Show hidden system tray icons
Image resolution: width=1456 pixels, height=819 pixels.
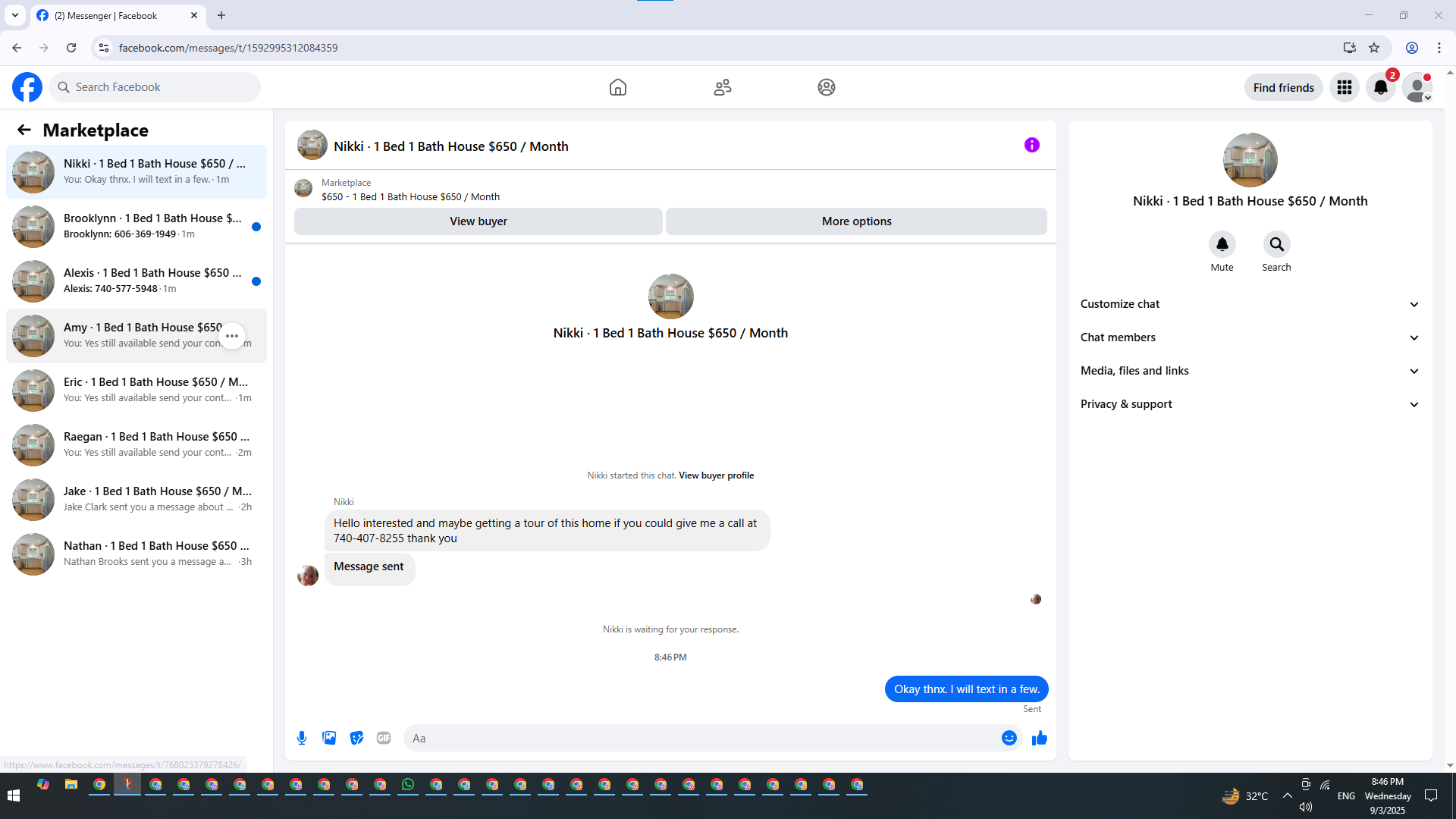[x=1287, y=795]
